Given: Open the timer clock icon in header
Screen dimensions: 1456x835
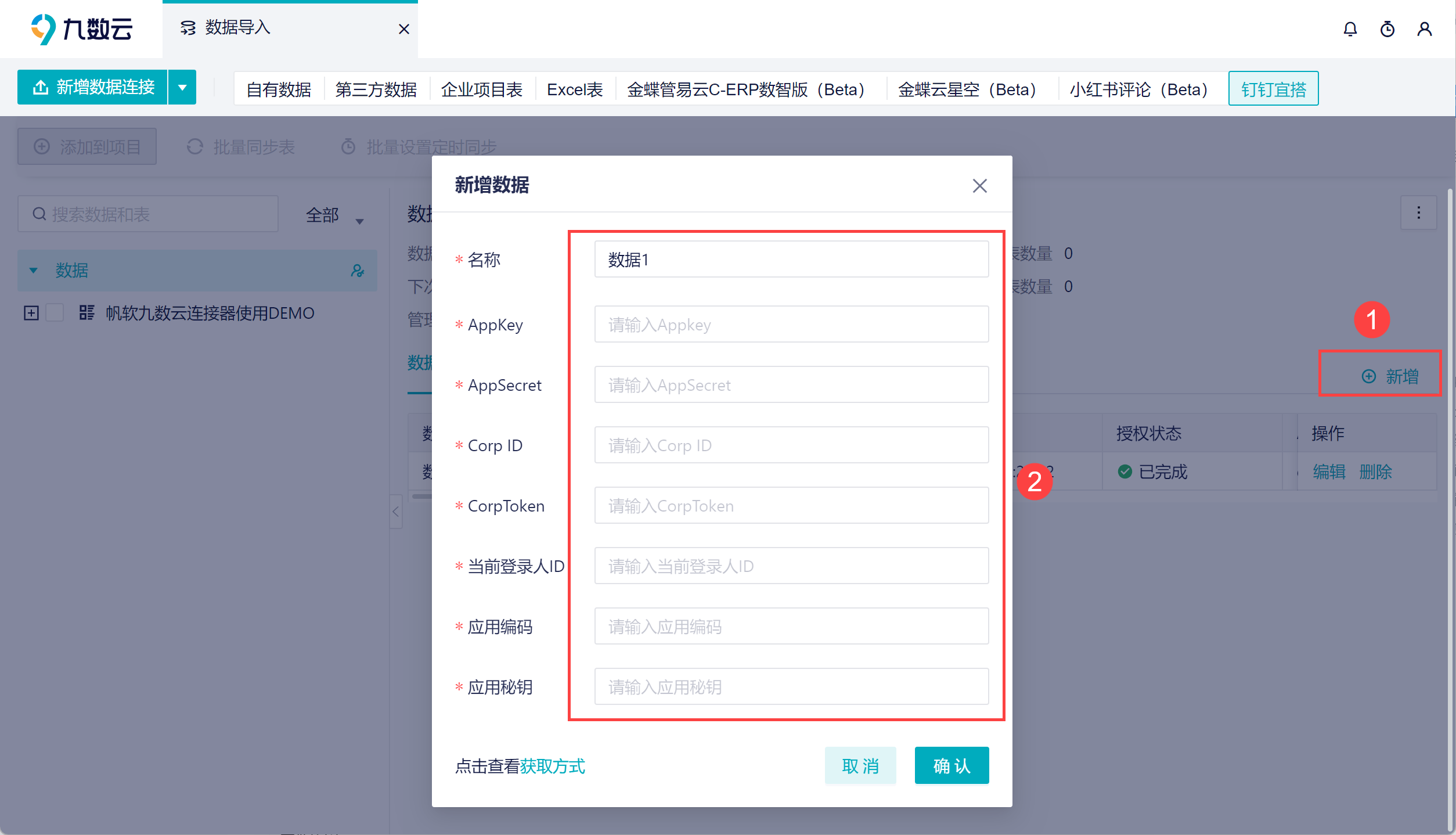Looking at the screenshot, I should pos(1387,29).
